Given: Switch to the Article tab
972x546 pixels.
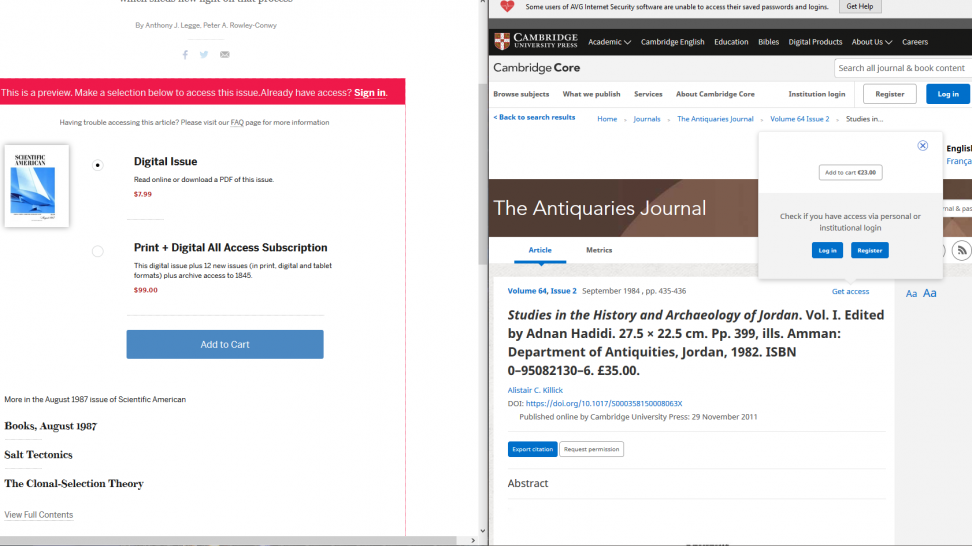Looking at the screenshot, I should [540, 250].
